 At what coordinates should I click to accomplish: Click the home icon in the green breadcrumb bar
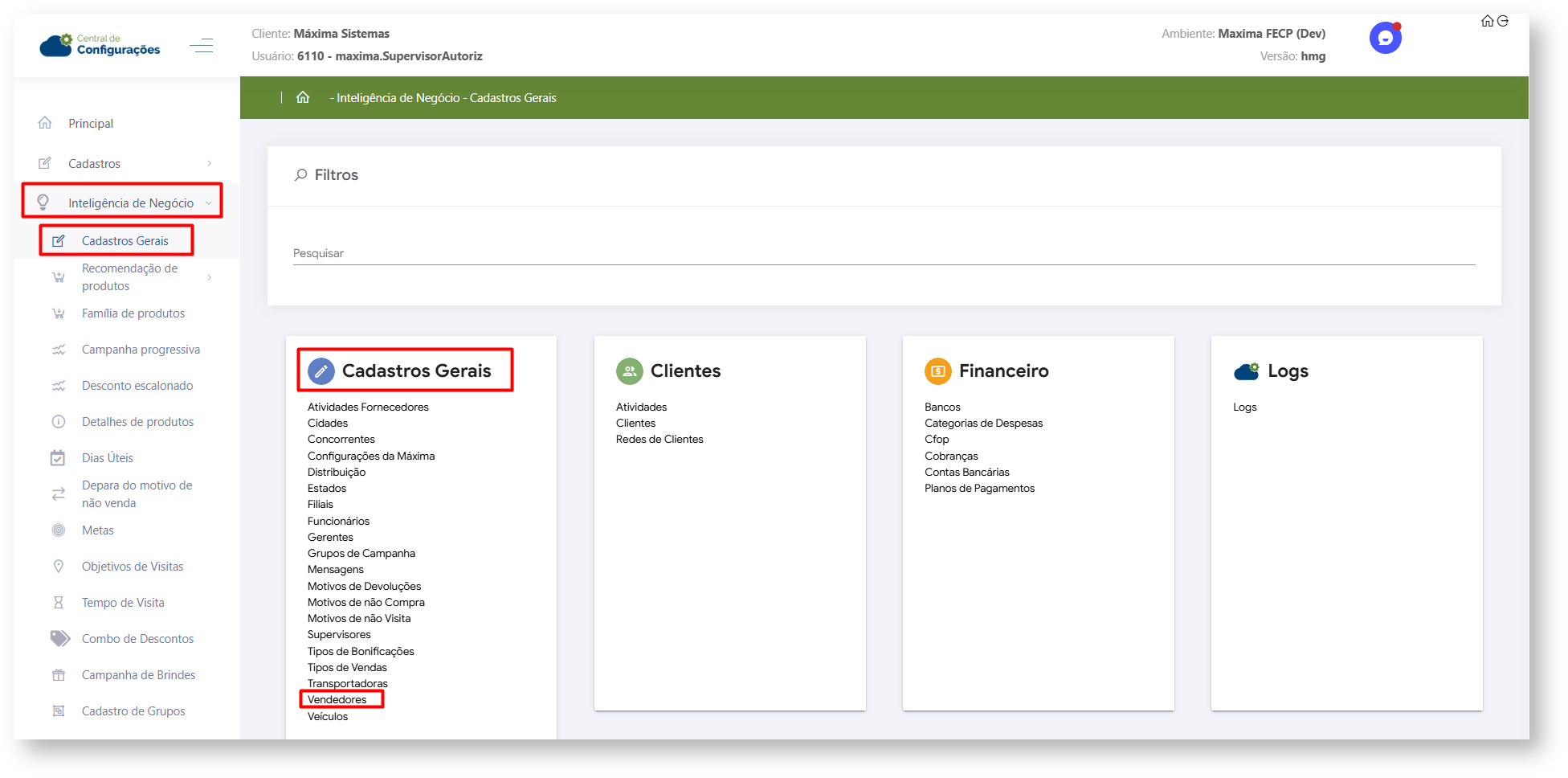[x=303, y=97]
